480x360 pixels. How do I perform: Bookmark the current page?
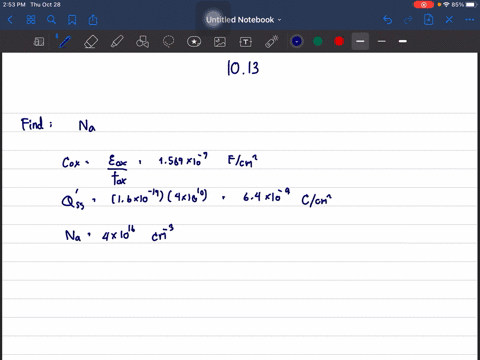click(x=72, y=20)
